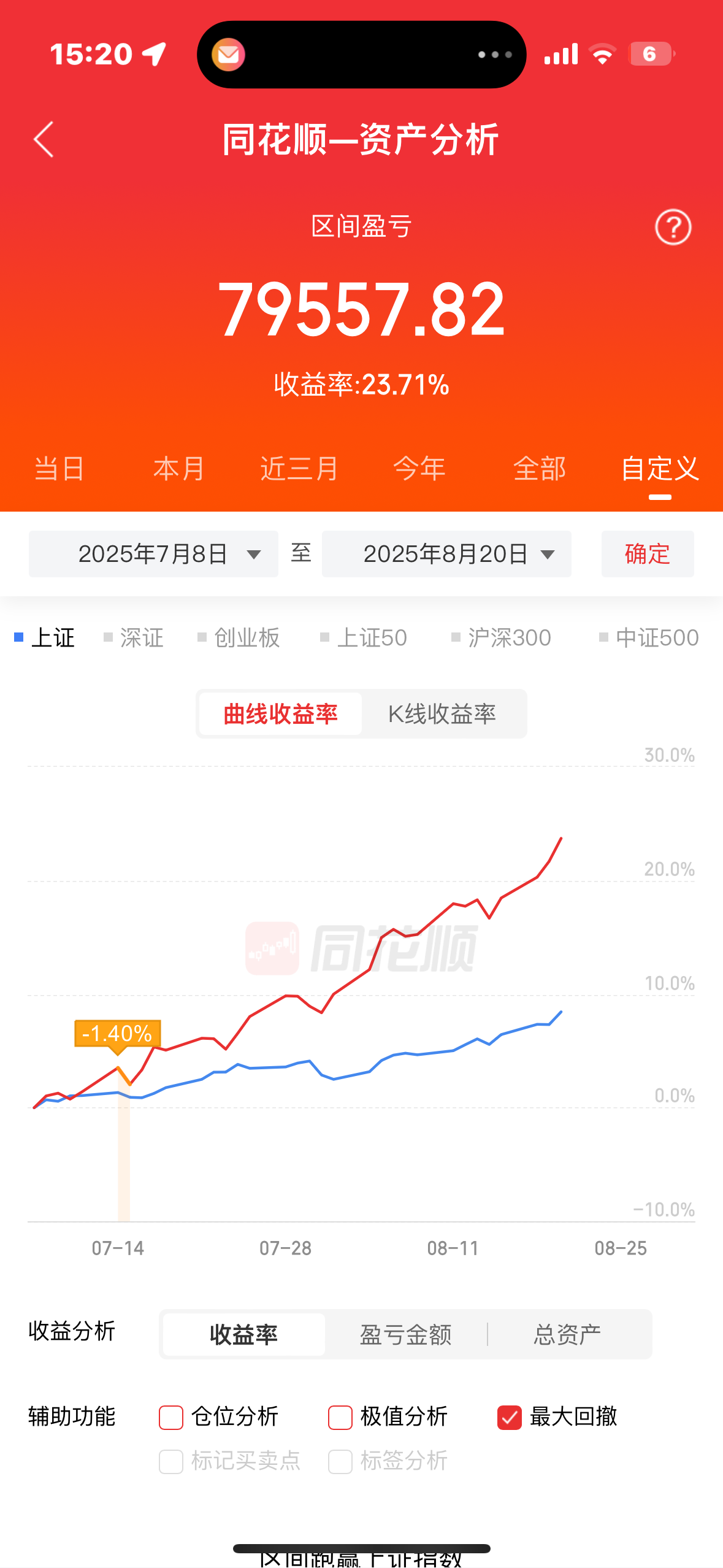Viewport: 723px width, 1568px height.
Task: Switch to the 今年 tab
Action: point(419,469)
